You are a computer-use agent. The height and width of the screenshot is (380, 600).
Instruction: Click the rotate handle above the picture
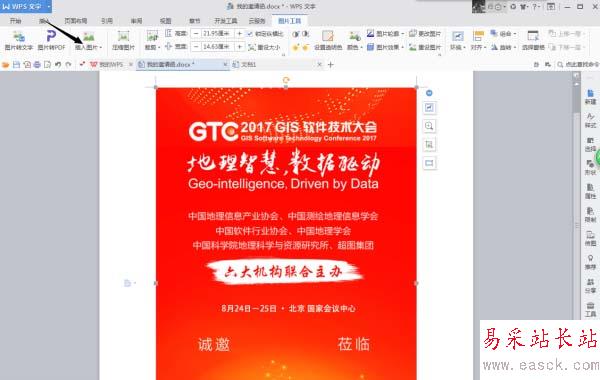286,80
